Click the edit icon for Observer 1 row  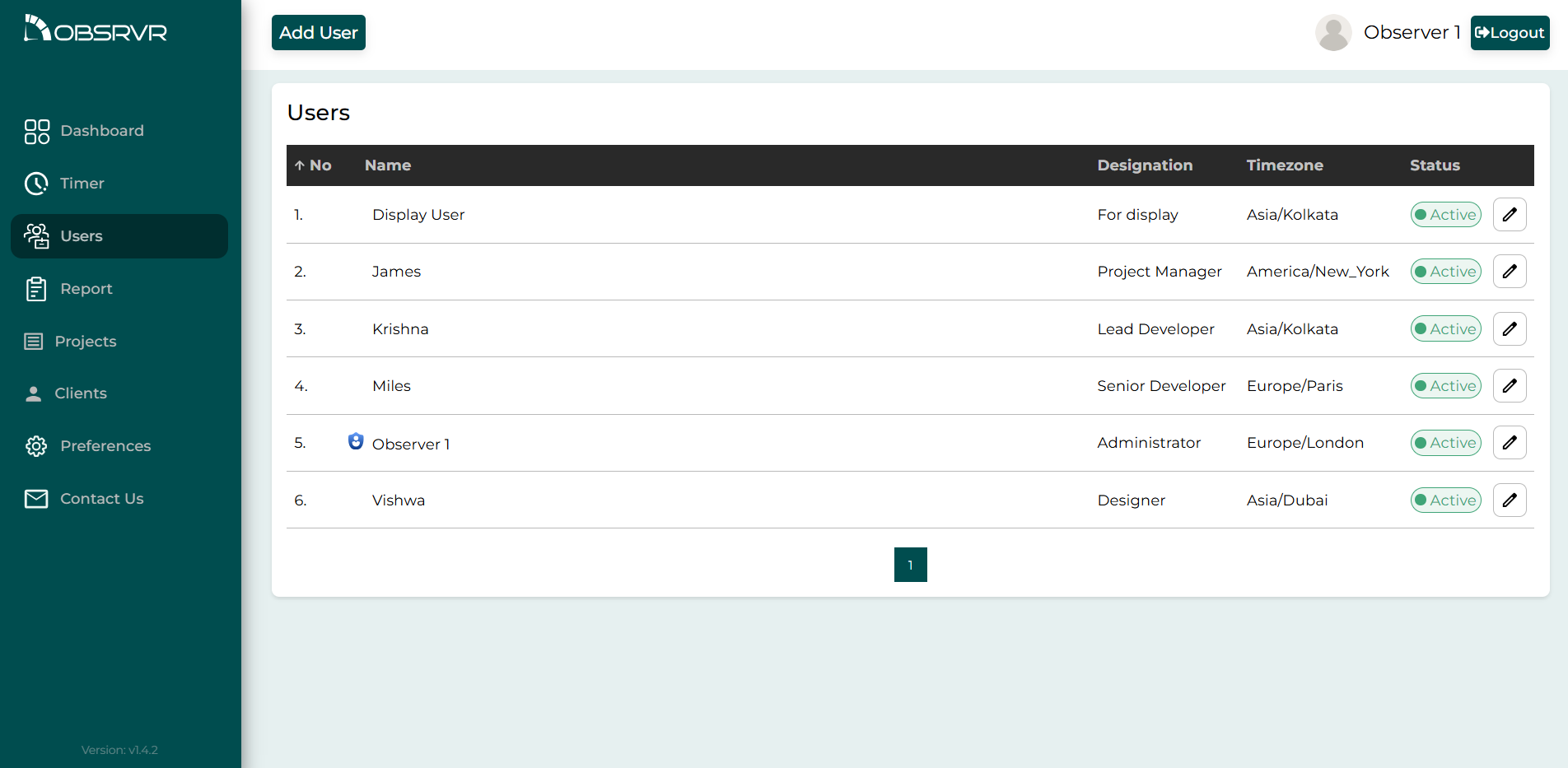(x=1509, y=443)
